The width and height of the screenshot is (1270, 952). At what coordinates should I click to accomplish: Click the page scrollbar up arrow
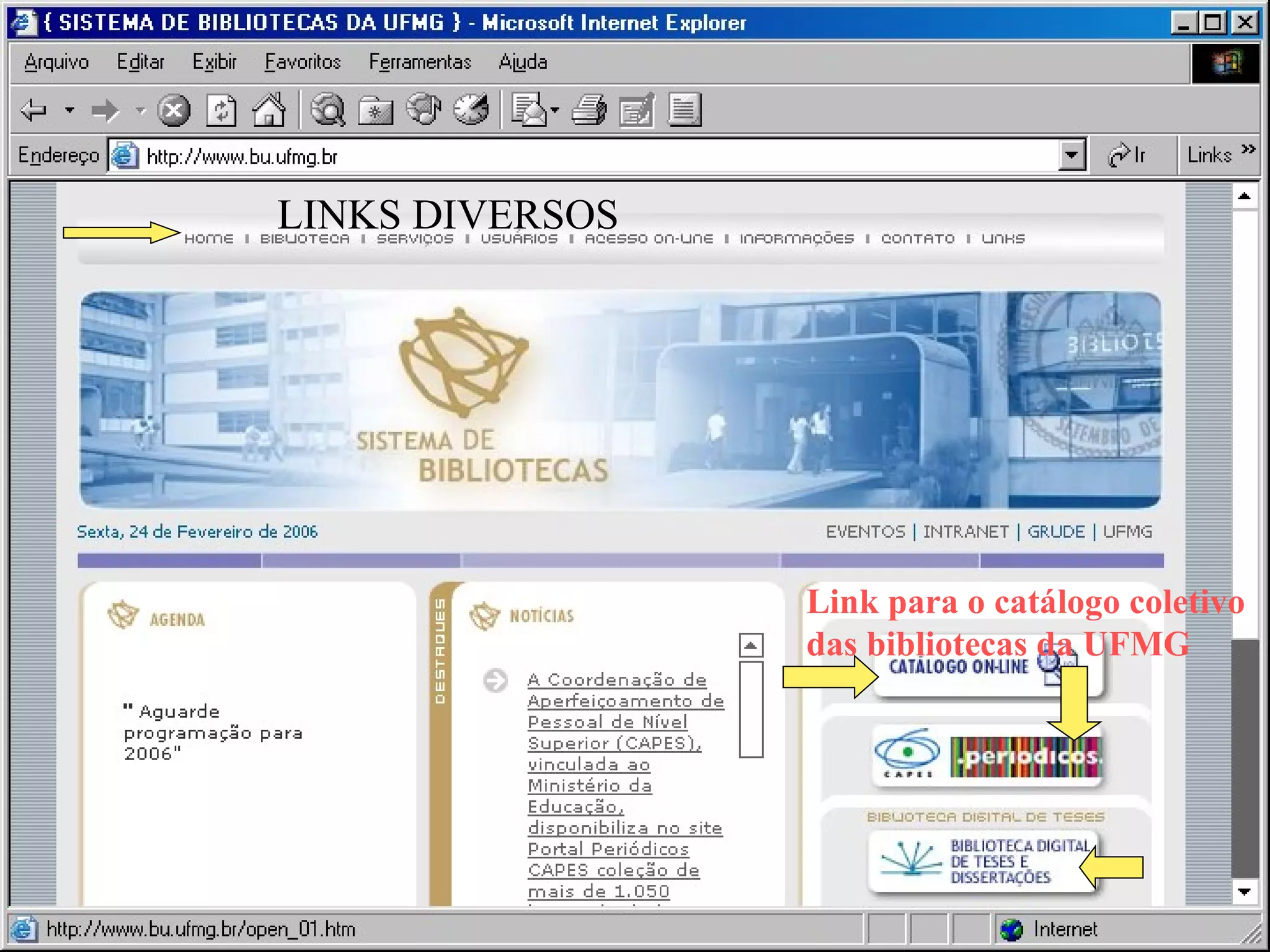click(1245, 197)
